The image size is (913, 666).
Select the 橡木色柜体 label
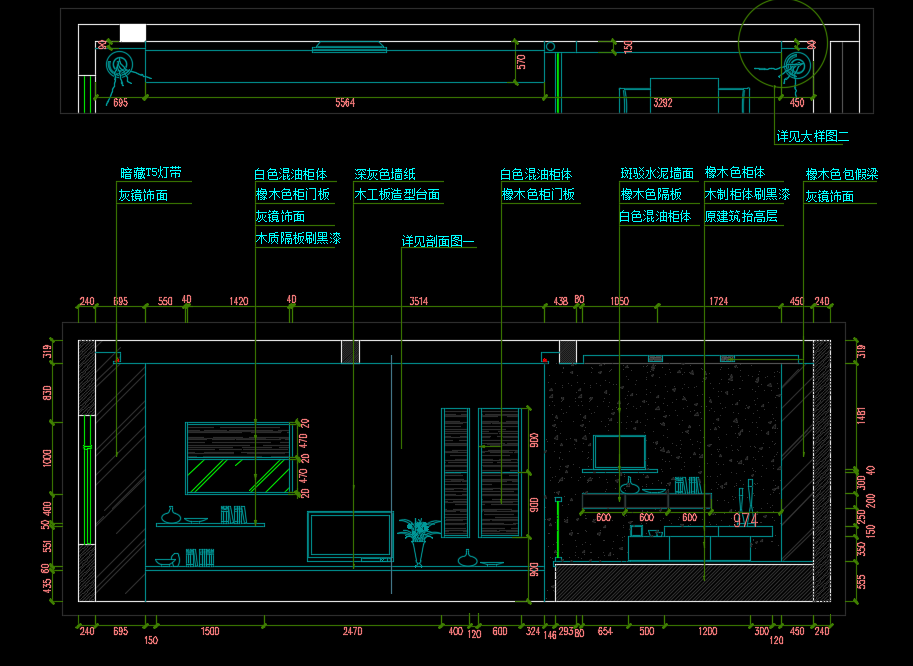(735, 172)
